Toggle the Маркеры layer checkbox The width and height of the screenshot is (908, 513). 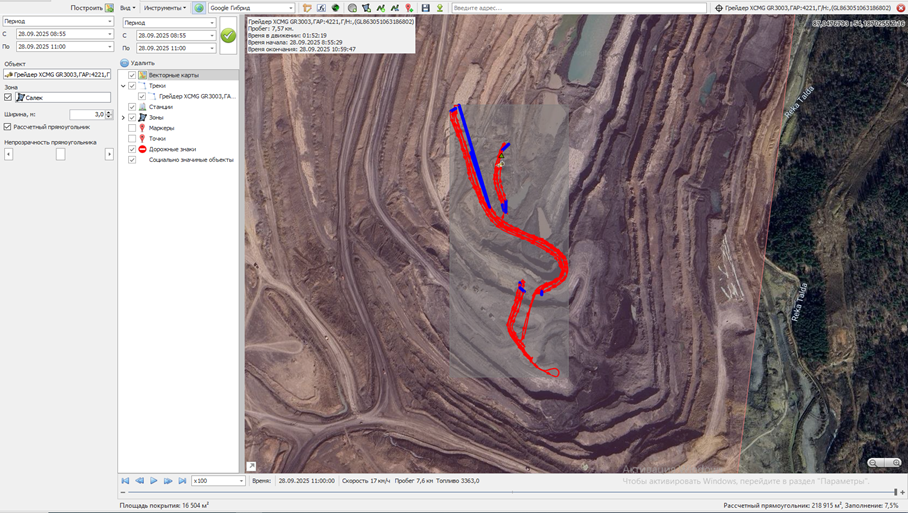coord(132,128)
